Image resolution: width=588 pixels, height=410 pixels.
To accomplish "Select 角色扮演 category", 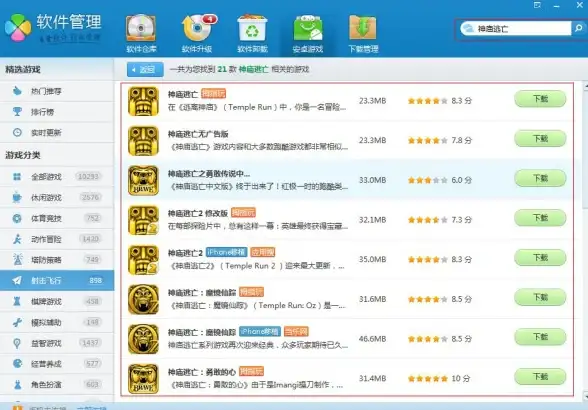I will point(57,384).
